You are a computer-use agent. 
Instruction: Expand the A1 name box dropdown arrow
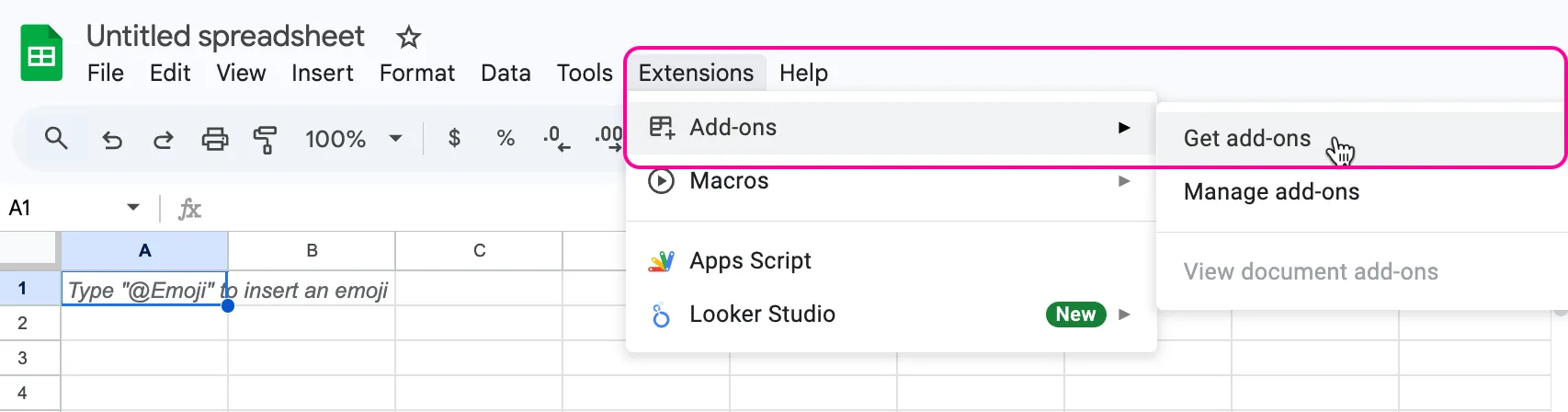(133, 208)
